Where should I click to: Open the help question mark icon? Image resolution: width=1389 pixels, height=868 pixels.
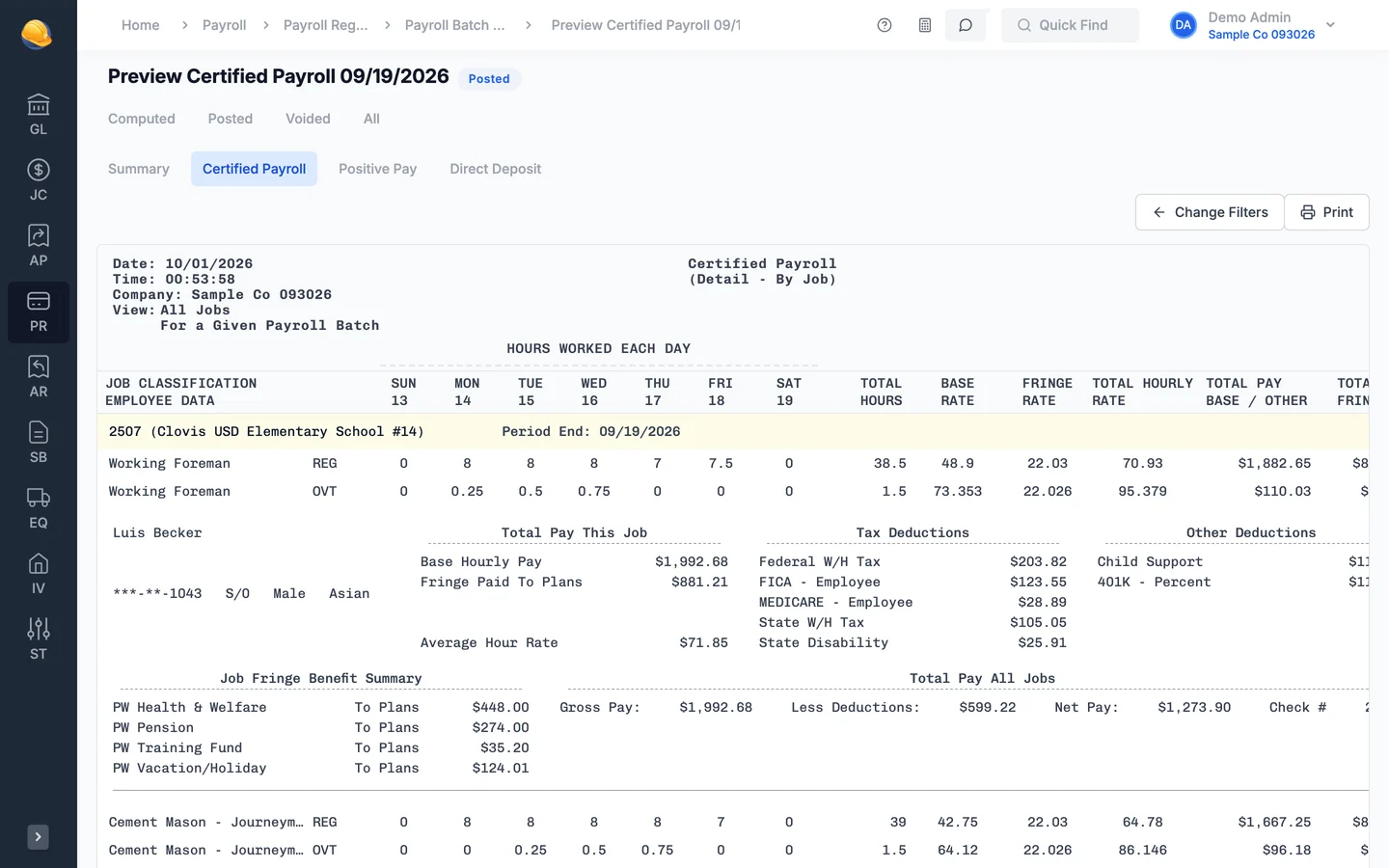click(x=885, y=25)
